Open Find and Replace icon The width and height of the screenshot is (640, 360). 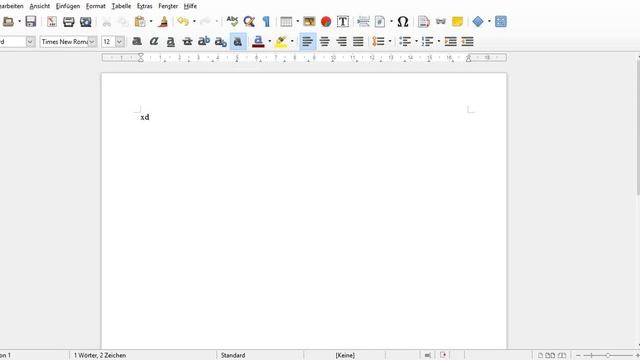click(249, 22)
